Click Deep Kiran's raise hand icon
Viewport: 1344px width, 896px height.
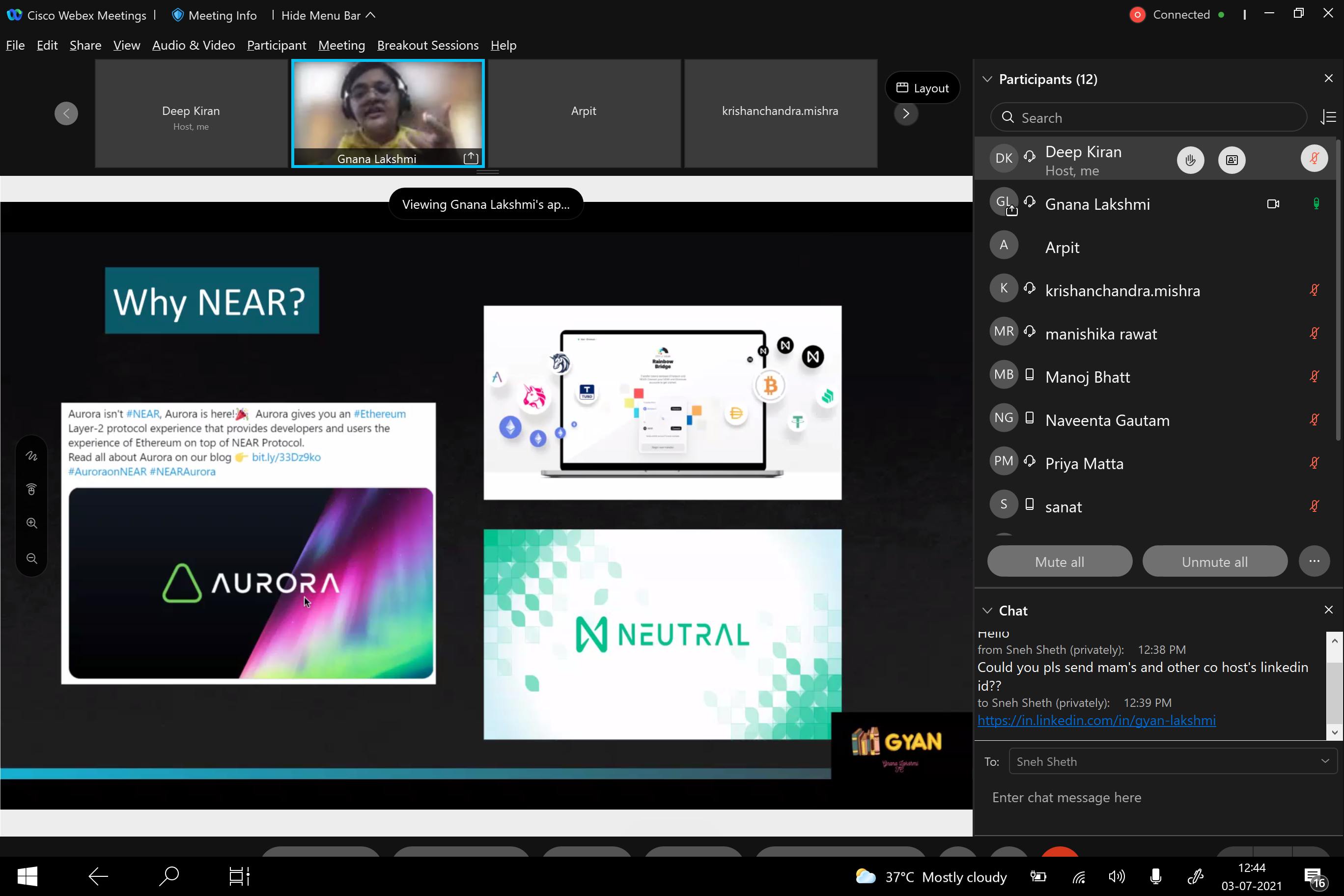pyautogui.click(x=1190, y=160)
